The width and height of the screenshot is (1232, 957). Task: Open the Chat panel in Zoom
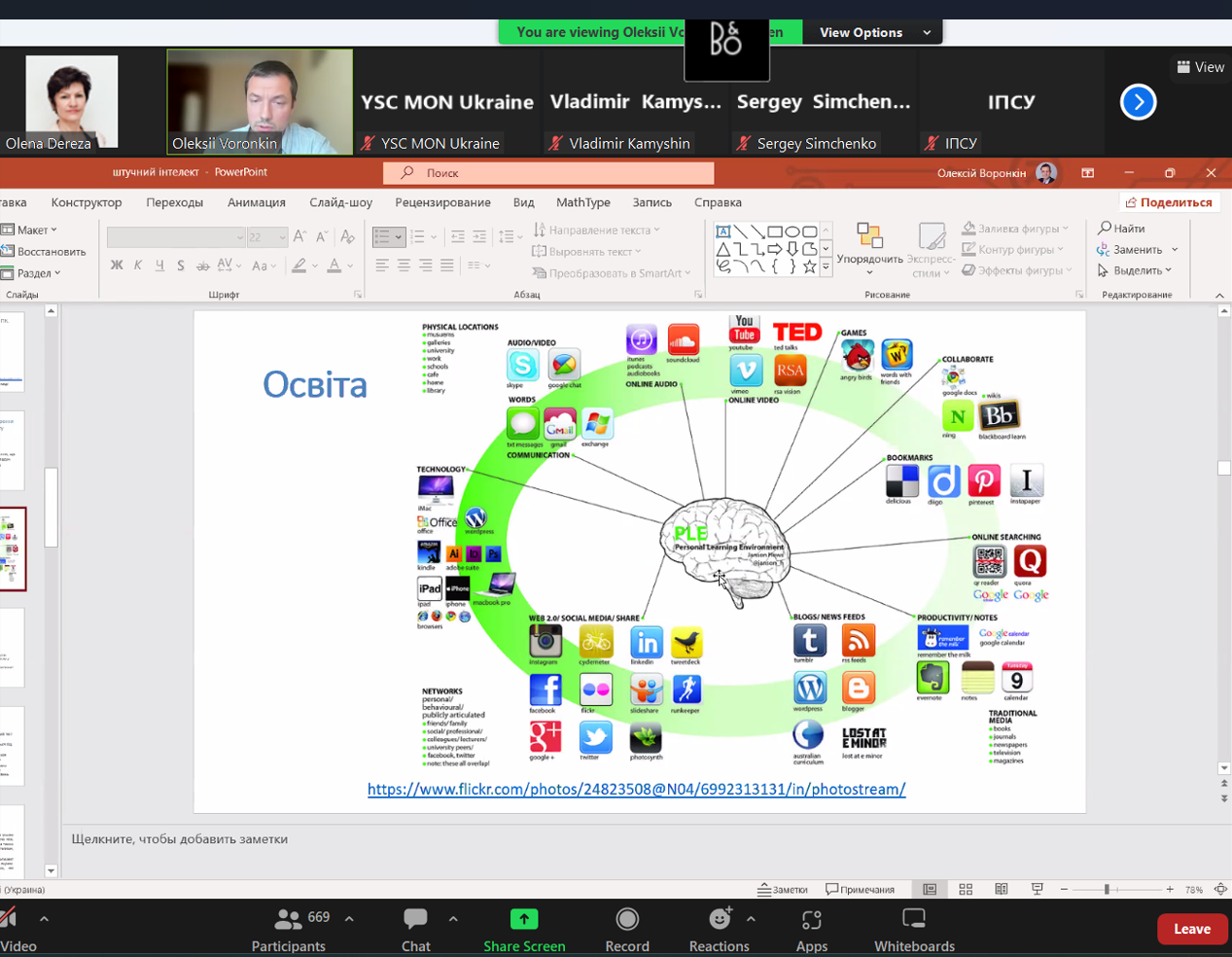pos(415,919)
